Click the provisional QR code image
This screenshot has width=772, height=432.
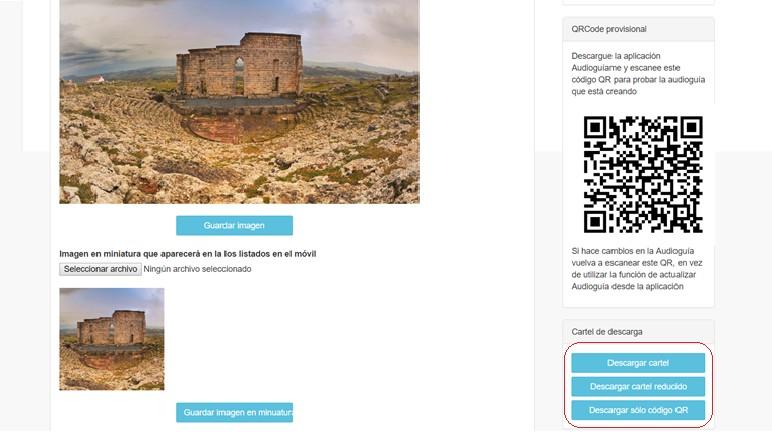click(643, 174)
